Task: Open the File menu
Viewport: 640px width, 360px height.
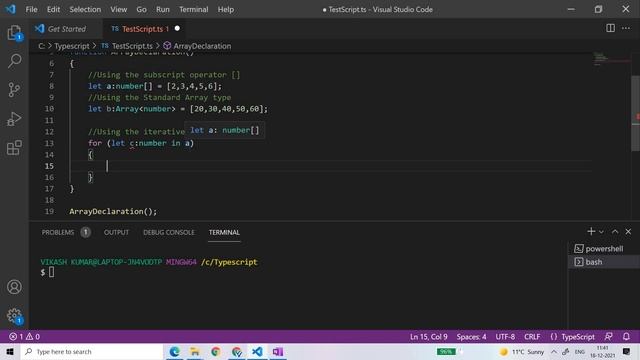Action: (x=31, y=9)
